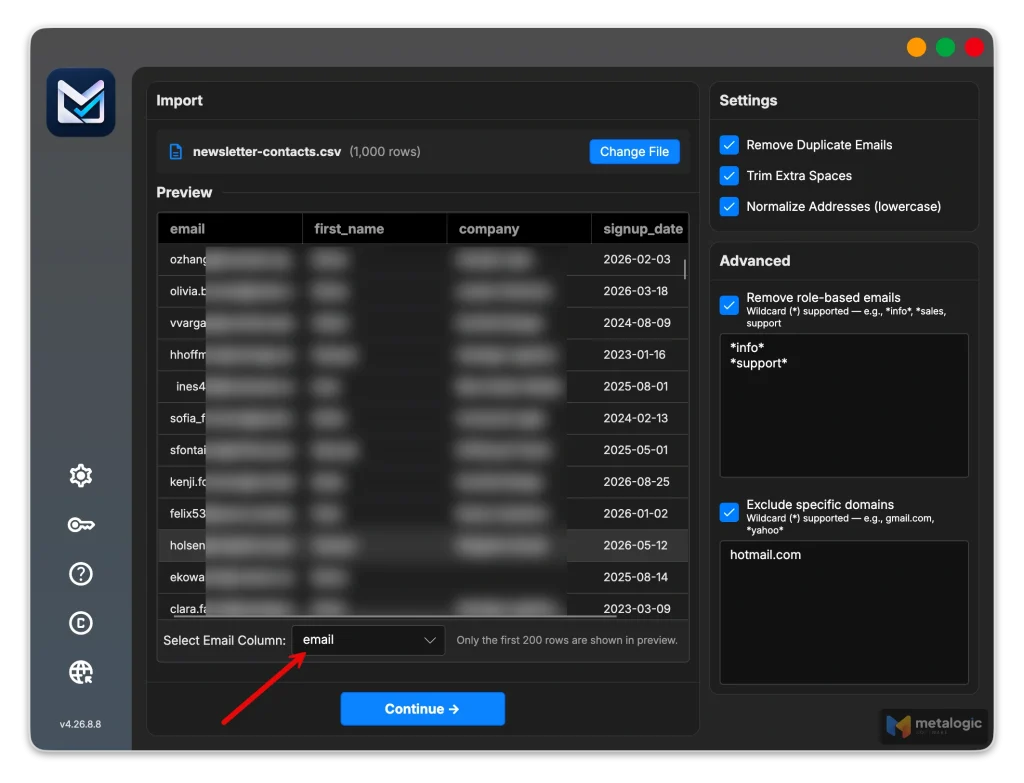The image size is (1024, 783).
Task: Click the copyright circle icon
Action: (81, 623)
